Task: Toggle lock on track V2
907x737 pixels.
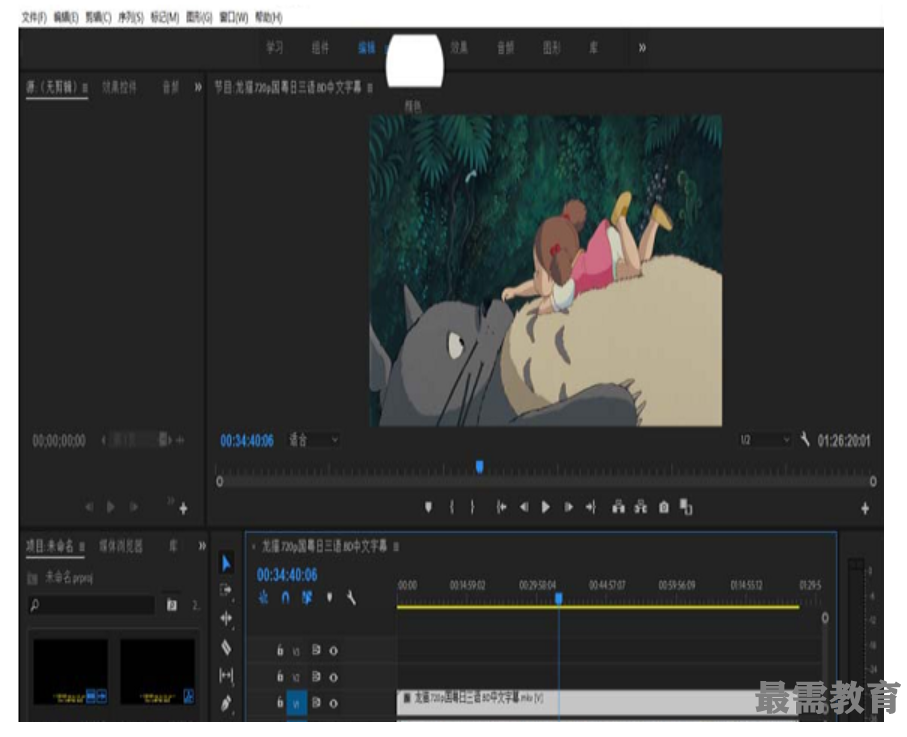Action: [x=280, y=676]
